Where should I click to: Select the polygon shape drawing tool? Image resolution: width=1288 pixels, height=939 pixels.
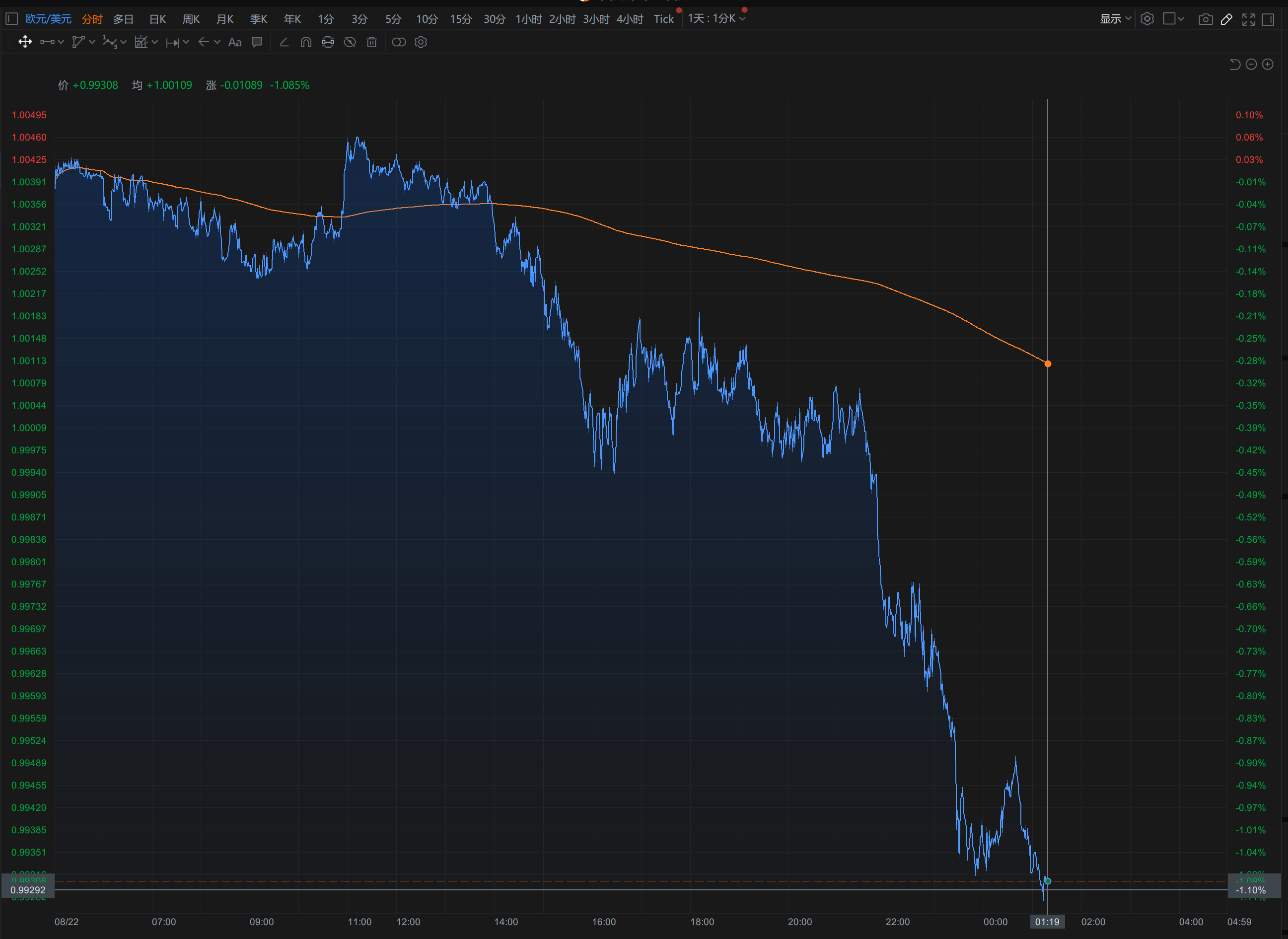[x=78, y=42]
